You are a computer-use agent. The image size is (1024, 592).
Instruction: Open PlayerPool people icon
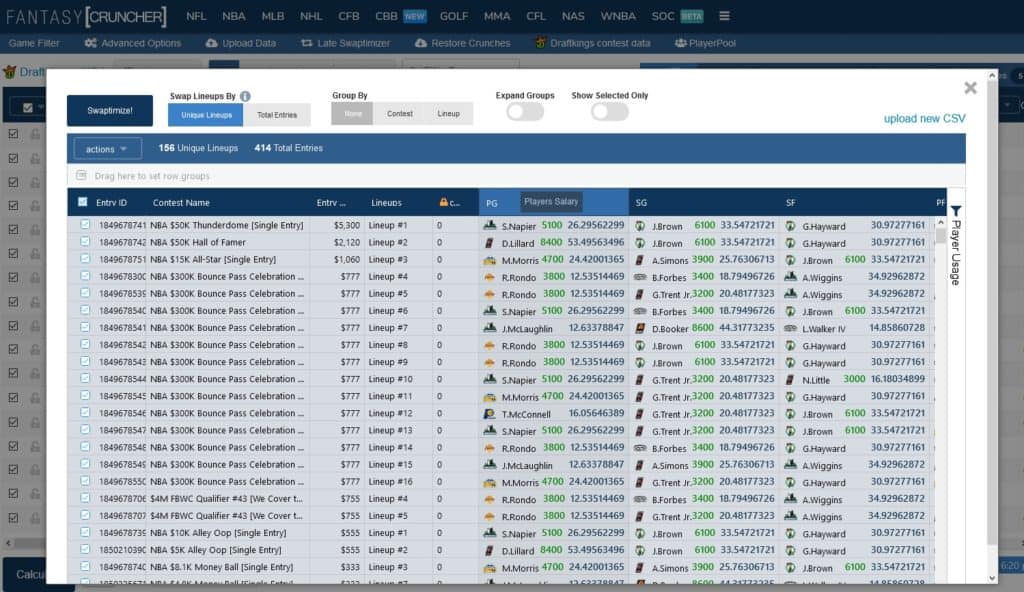(x=680, y=43)
